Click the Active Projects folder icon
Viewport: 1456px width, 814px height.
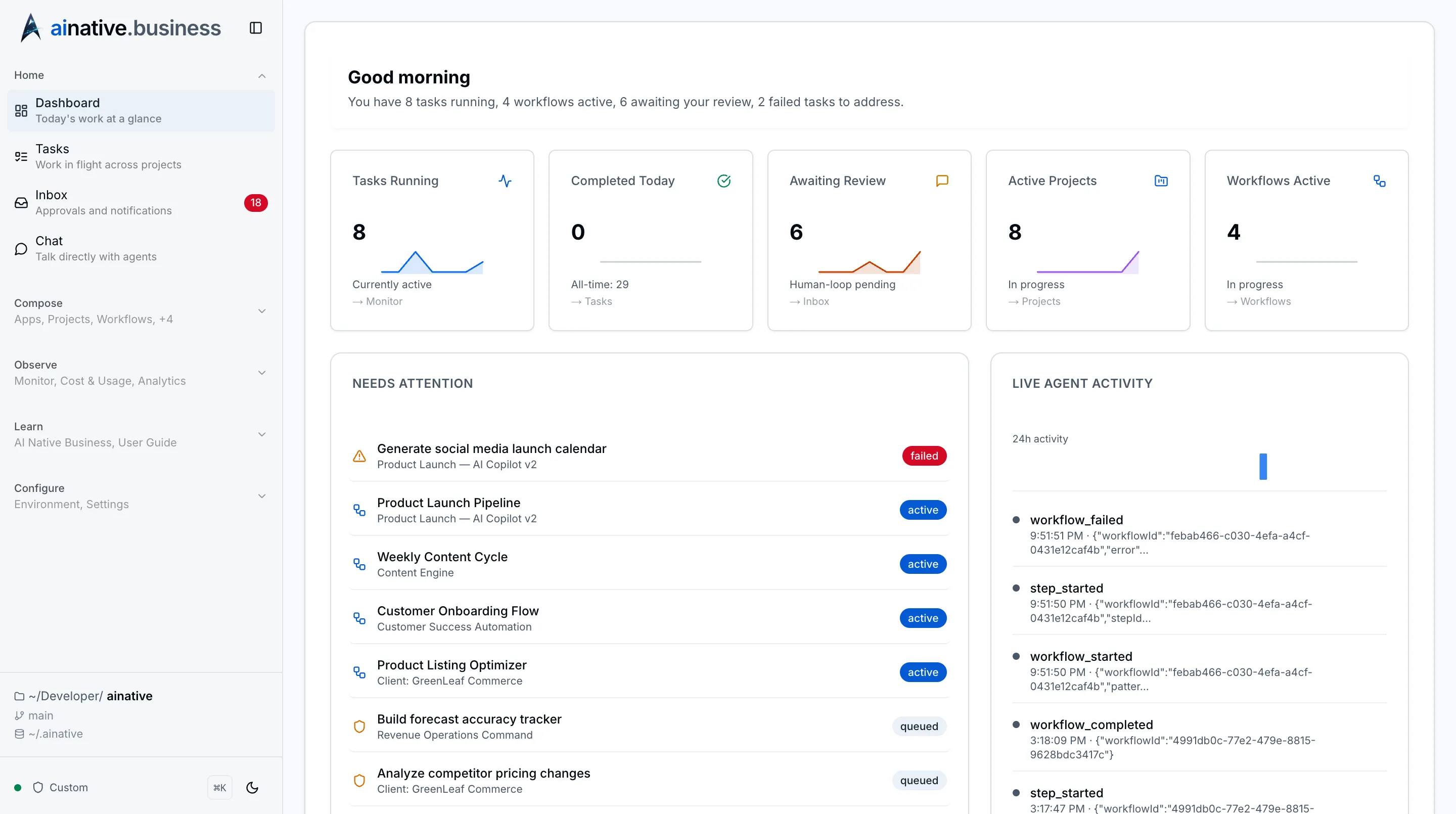click(x=1160, y=181)
